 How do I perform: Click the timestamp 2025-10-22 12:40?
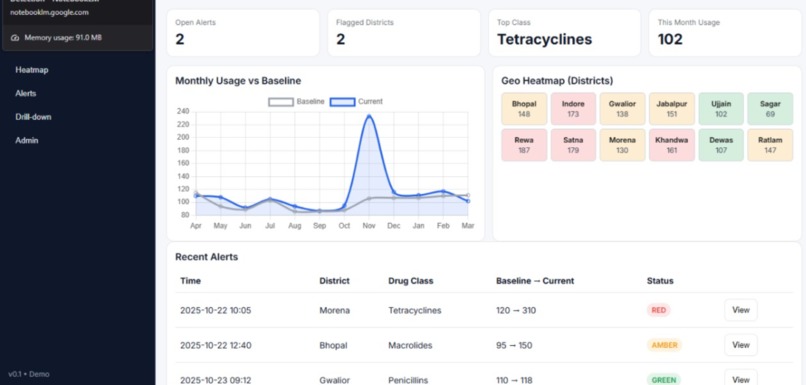point(215,345)
